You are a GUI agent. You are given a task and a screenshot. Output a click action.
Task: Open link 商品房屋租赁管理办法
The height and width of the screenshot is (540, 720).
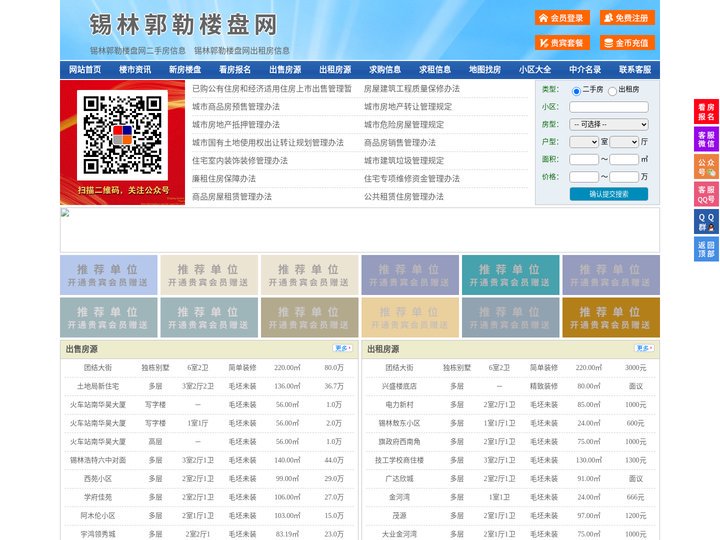pyautogui.click(x=232, y=197)
